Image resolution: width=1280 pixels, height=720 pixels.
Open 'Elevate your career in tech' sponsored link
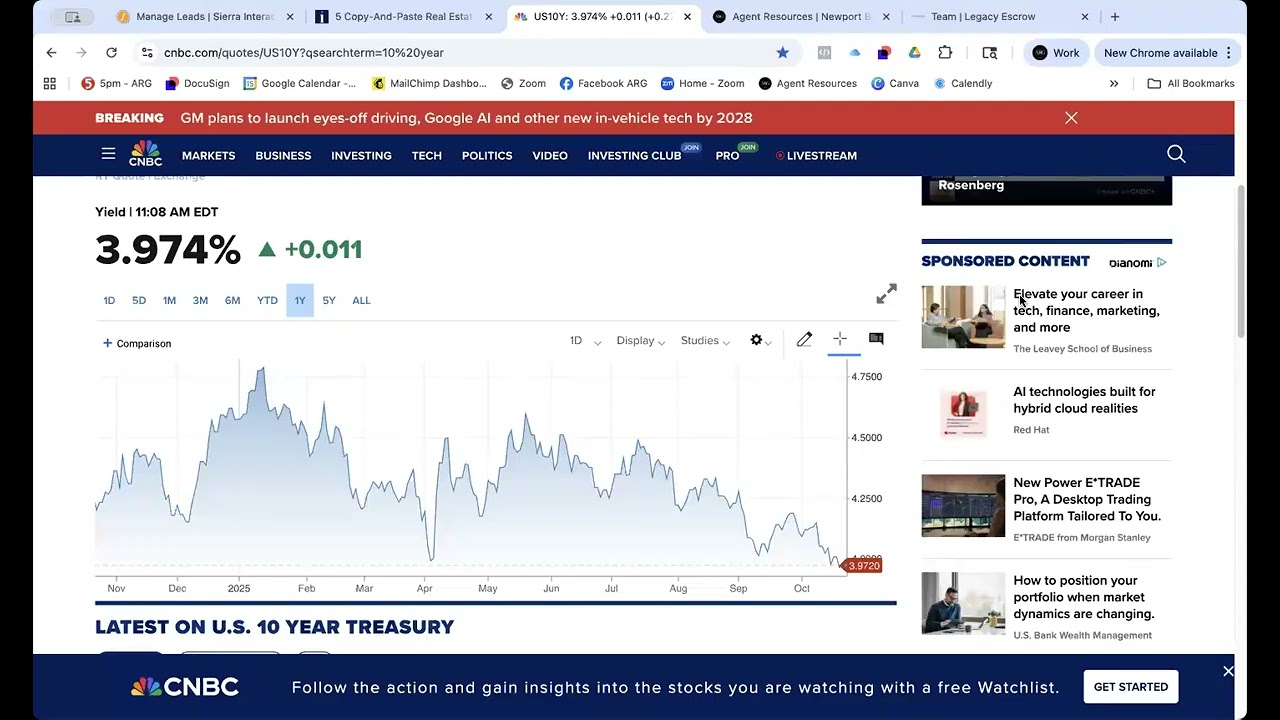(x=1086, y=310)
